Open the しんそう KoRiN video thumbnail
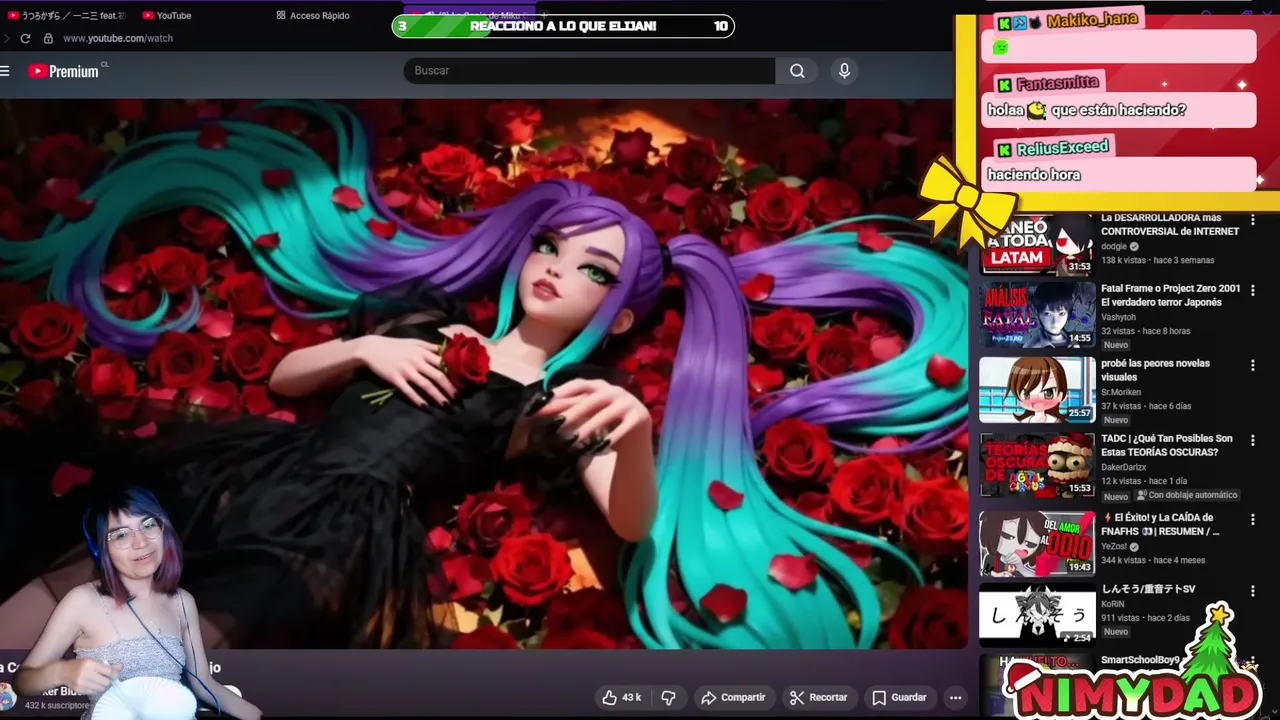Image resolution: width=1280 pixels, height=720 pixels. [1037, 615]
